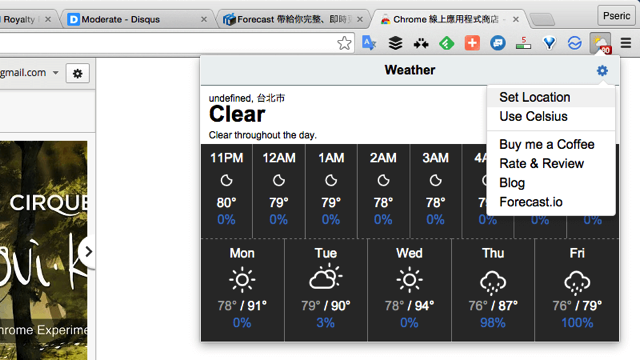Viewport: 640px width, 360px height.
Task: Click the Weather popup settings gear
Action: pyautogui.click(x=602, y=71)
